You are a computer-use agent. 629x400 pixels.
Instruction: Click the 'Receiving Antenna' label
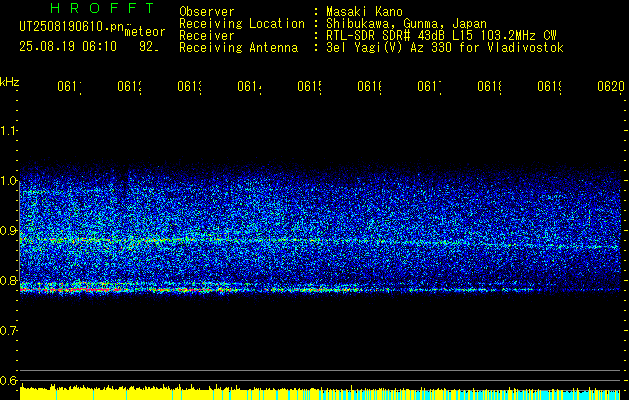[x=238, y=48]
